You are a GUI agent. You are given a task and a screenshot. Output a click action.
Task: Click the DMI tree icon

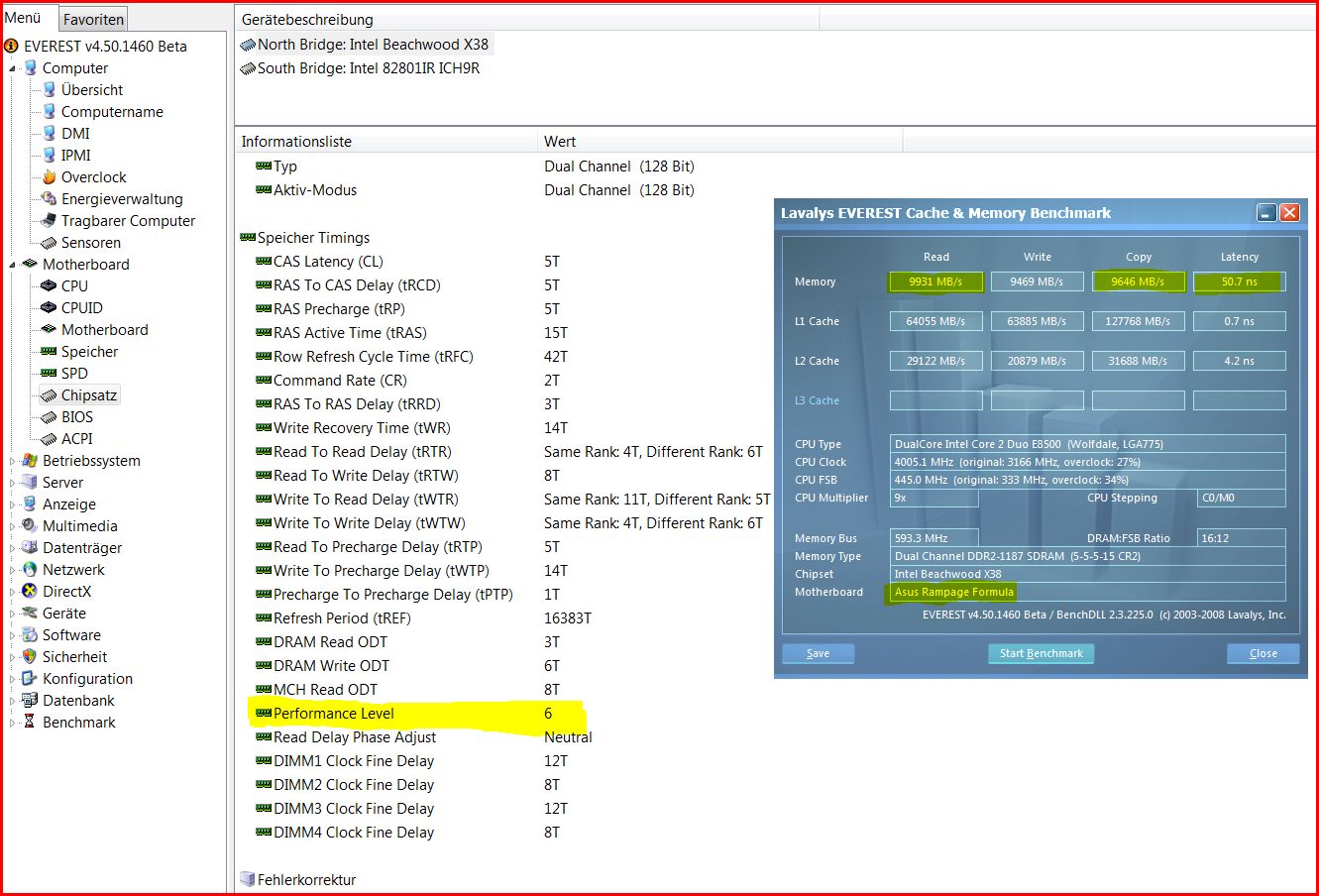coord(49,133)
